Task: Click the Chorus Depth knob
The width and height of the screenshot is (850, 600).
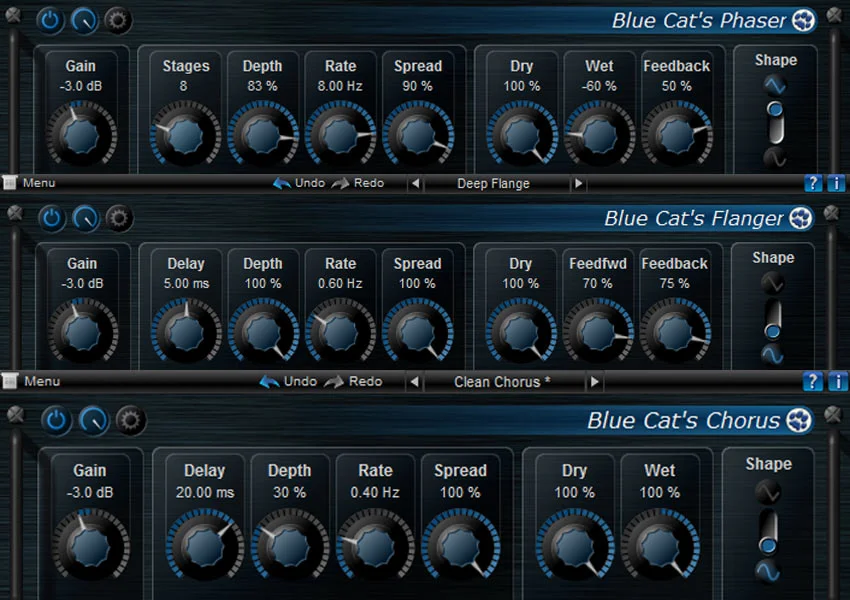Action: pyautogui.click(x=290, y=545)
